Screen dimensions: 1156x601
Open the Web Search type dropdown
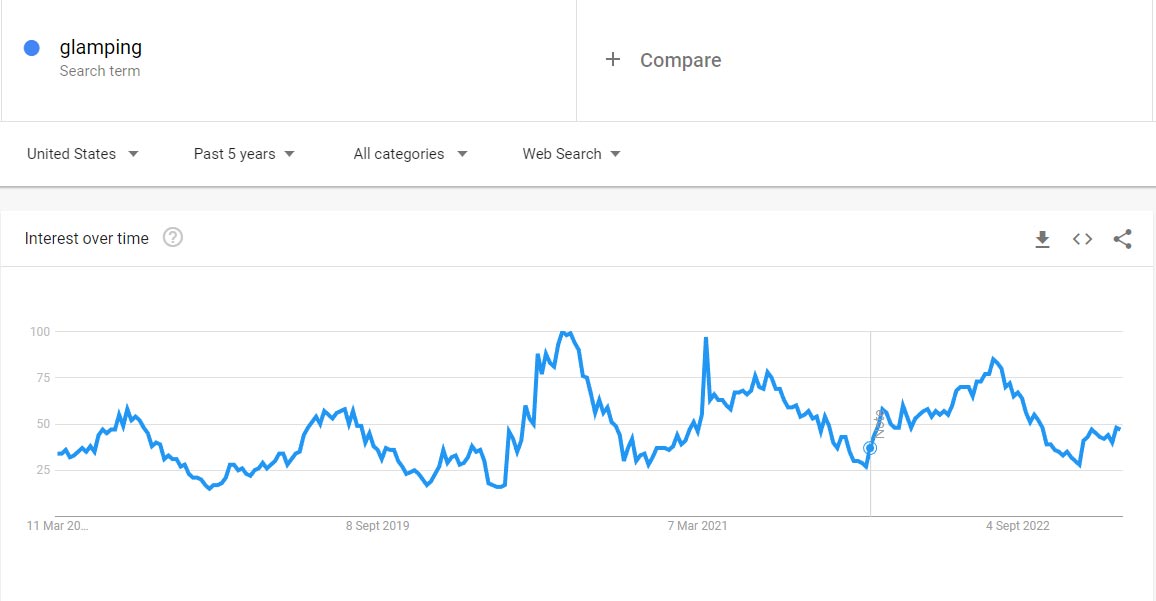(571, 154)
